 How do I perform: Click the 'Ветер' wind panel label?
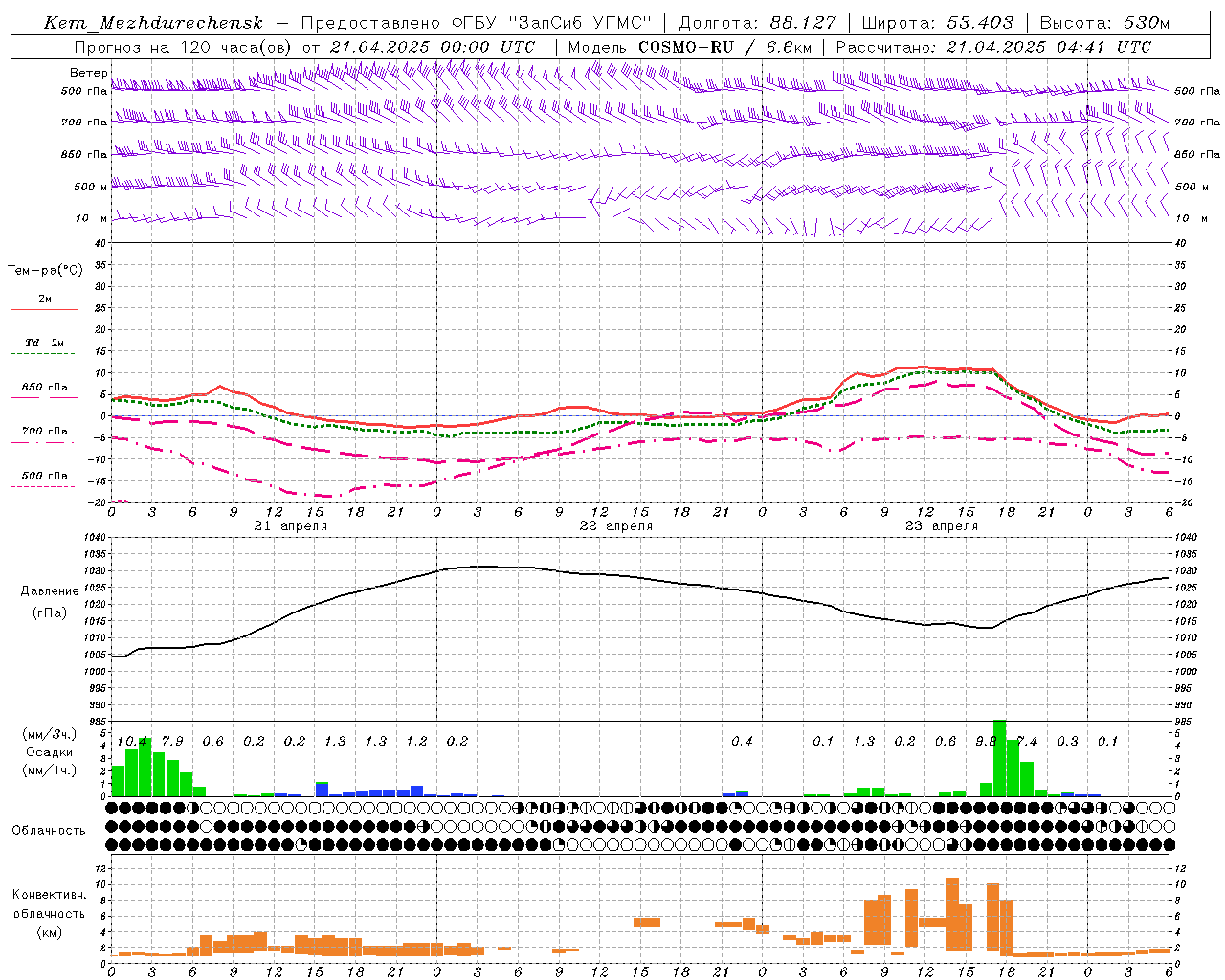point(88,73)
